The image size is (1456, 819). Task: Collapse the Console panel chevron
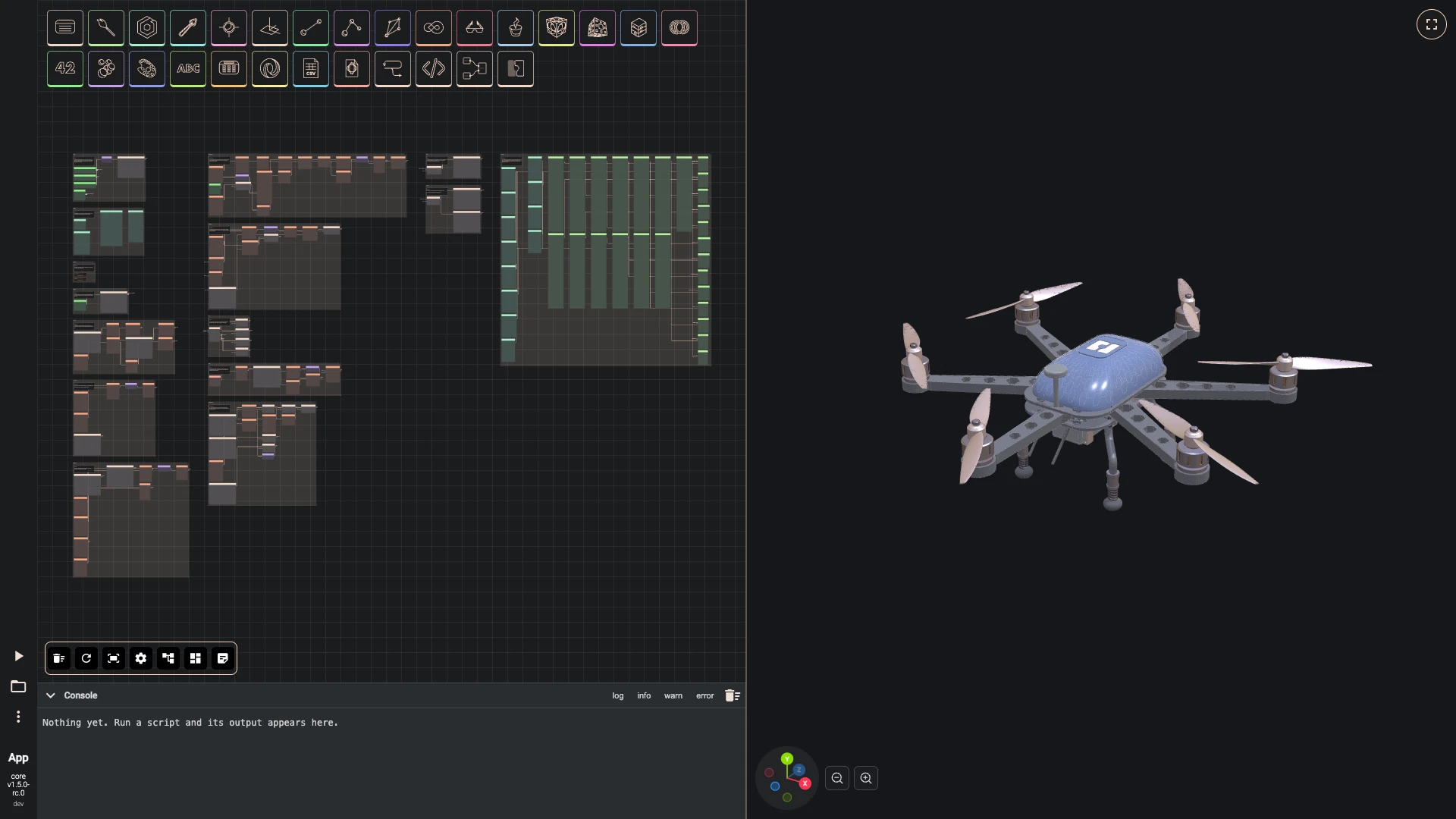[x=51, y=695]
